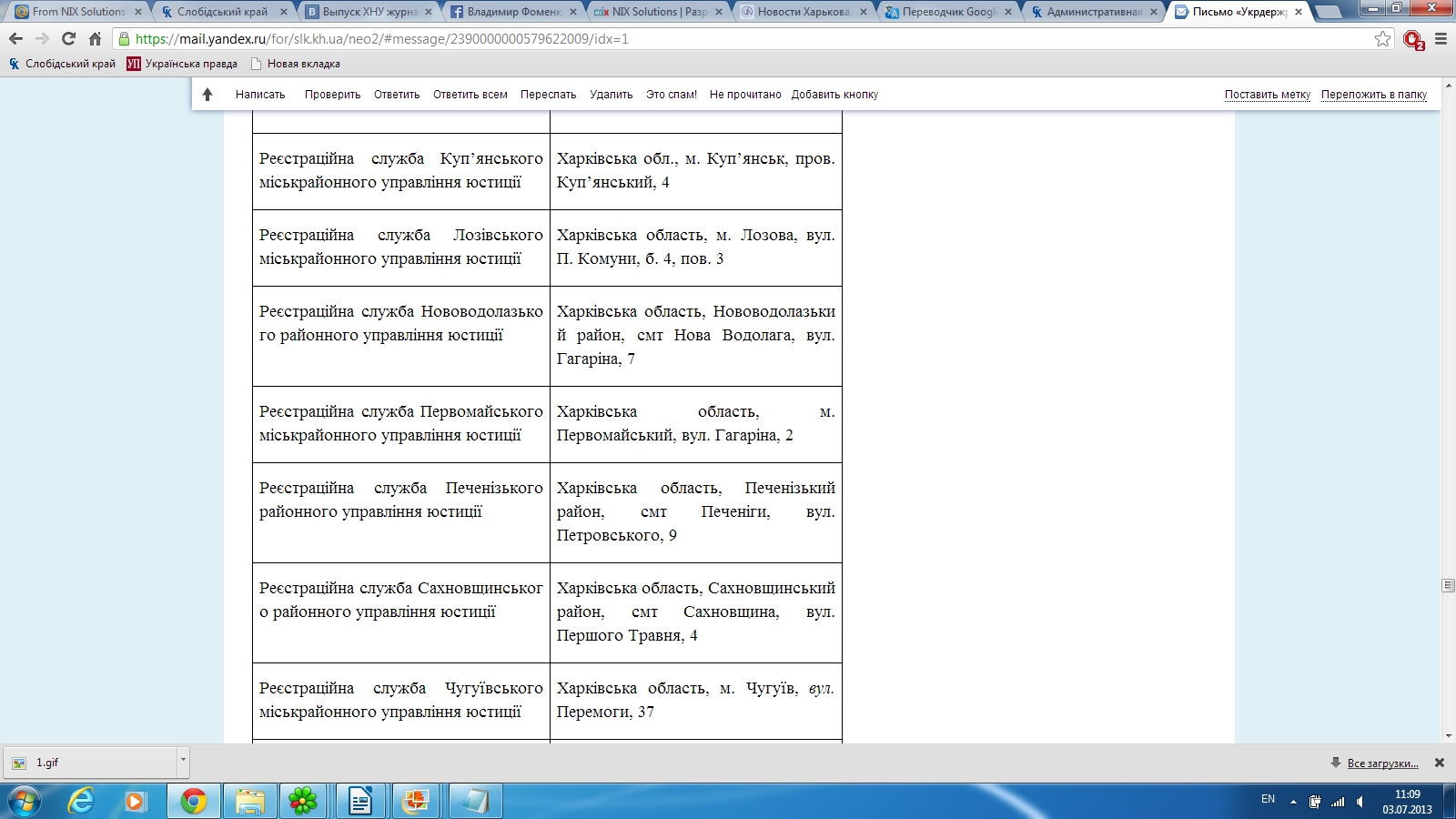
Task: Click 'Удалить' to delete message
Action: click(611, 95)
